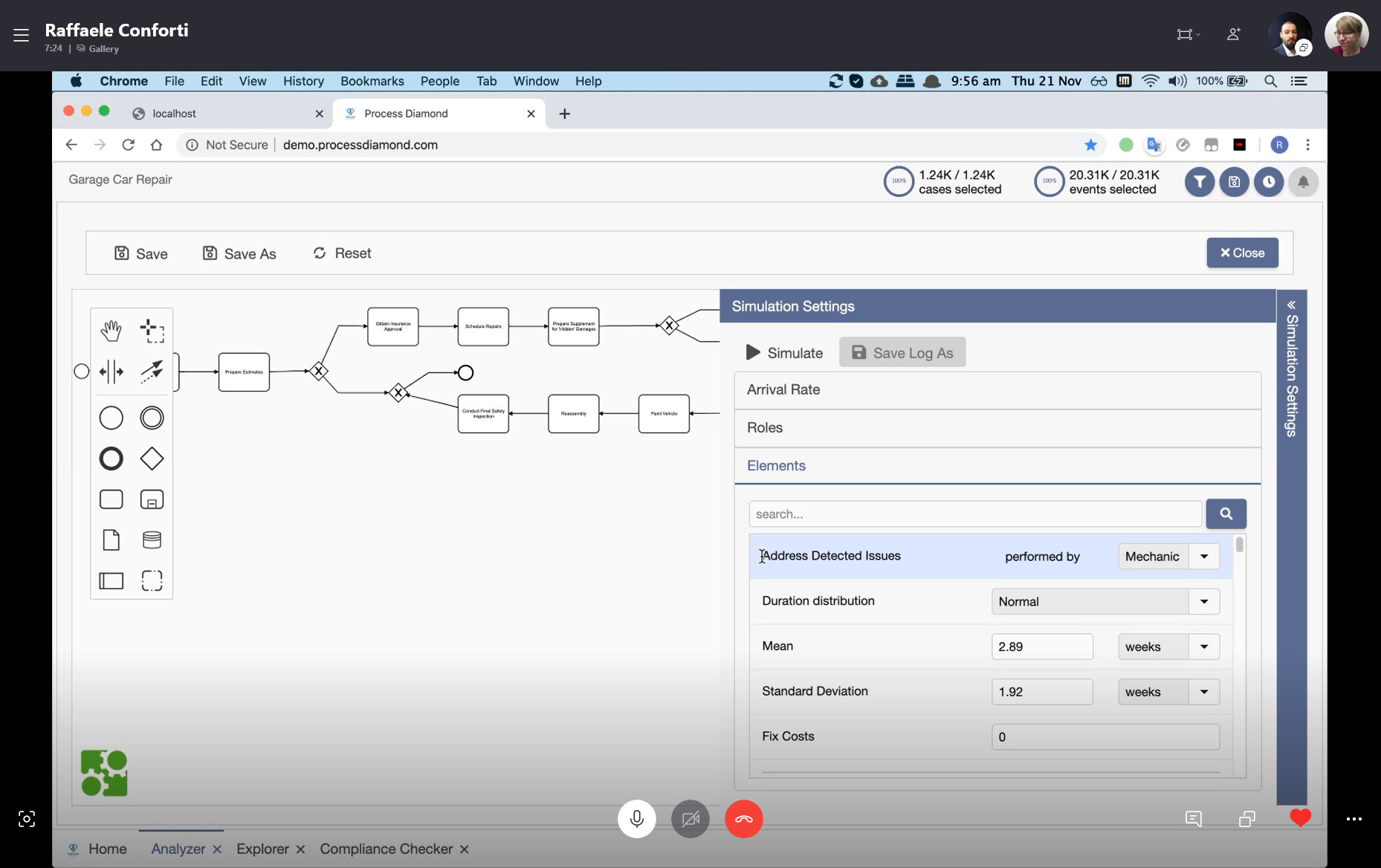Viewport: 1381px width, 868px height.
Task: Select the hand pan tool
Action: pyautogui.click(x=111, y=331)
